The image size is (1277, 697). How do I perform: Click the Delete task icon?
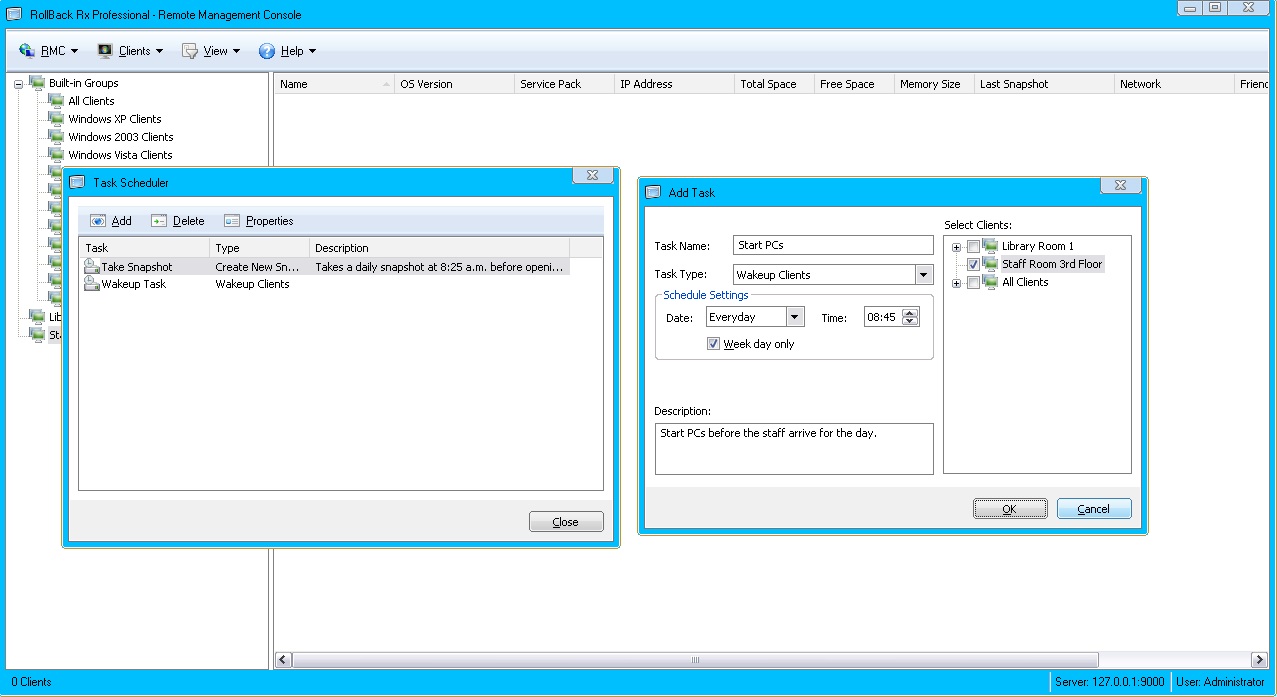159,221
